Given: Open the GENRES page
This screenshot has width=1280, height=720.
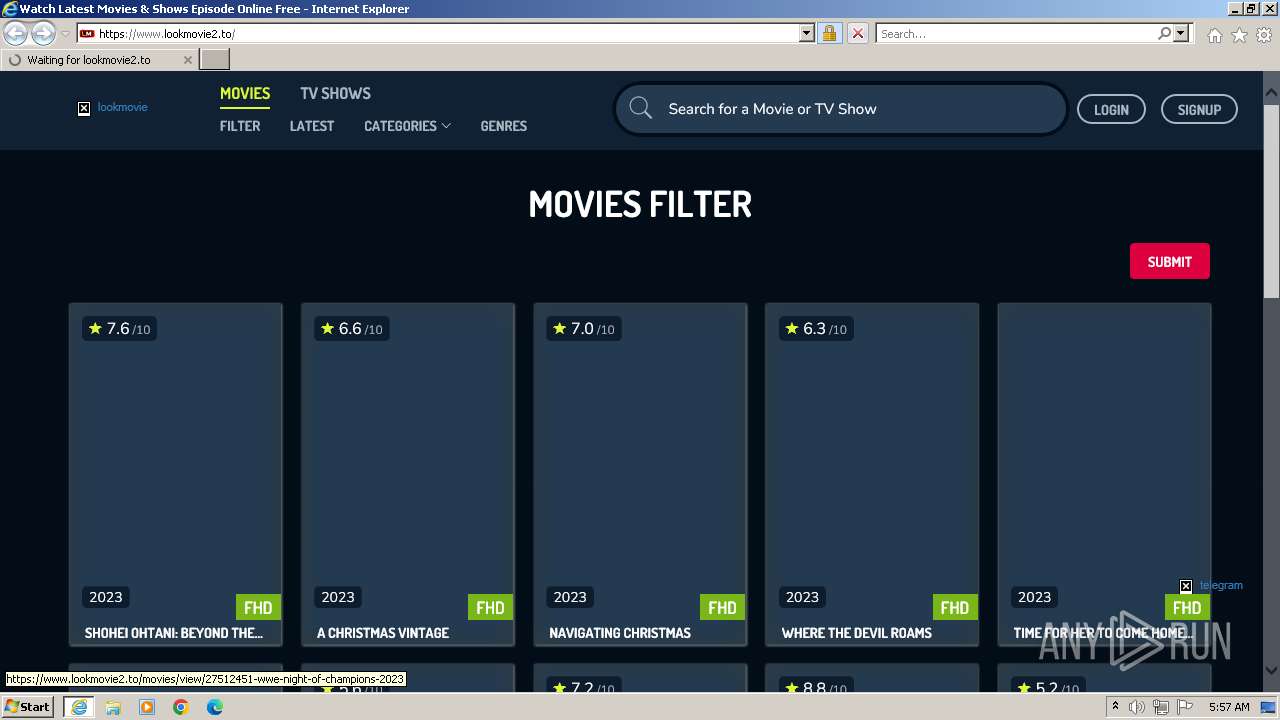Looking at the screenshot, I should point(503,126).
